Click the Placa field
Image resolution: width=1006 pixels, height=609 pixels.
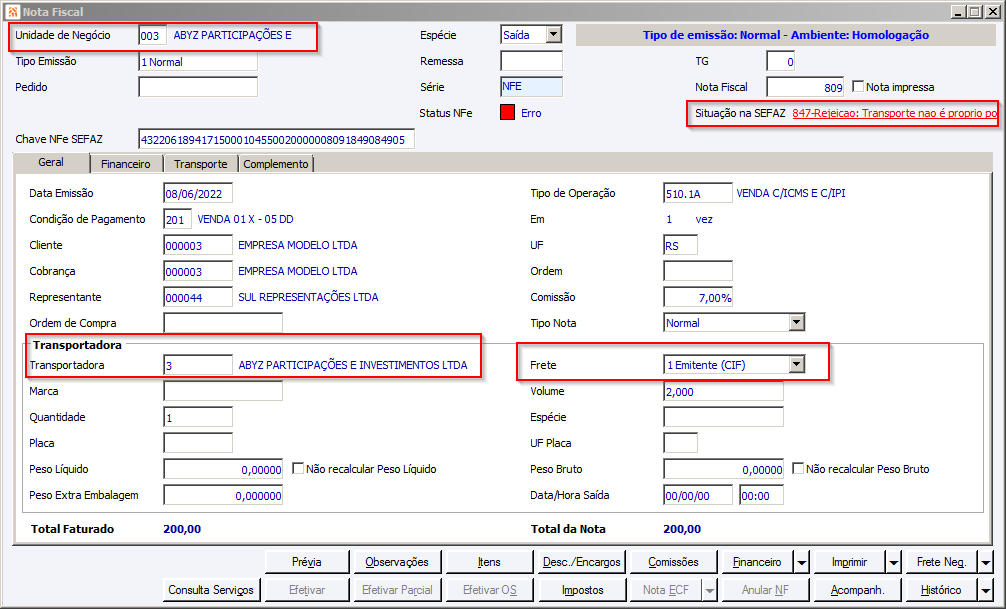tap(198, 443)
